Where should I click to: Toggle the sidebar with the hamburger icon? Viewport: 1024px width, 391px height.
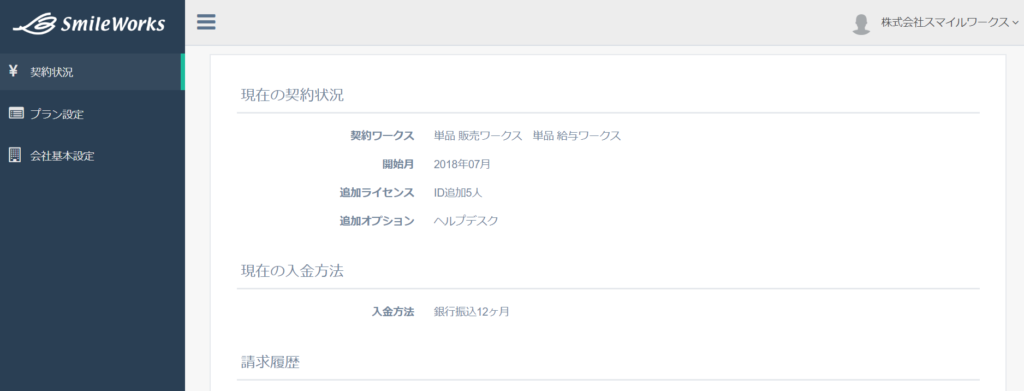pyautogui.click(x=206, y=23)
